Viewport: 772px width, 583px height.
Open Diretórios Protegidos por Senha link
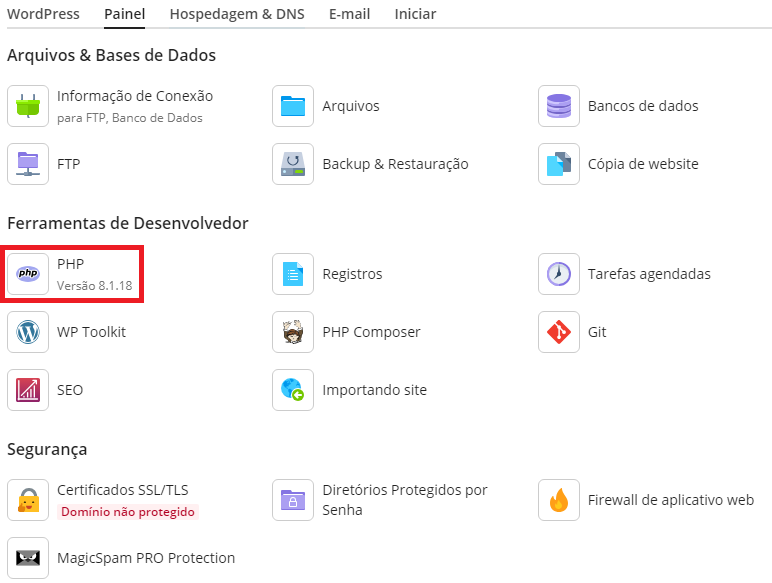coord(405,500)
